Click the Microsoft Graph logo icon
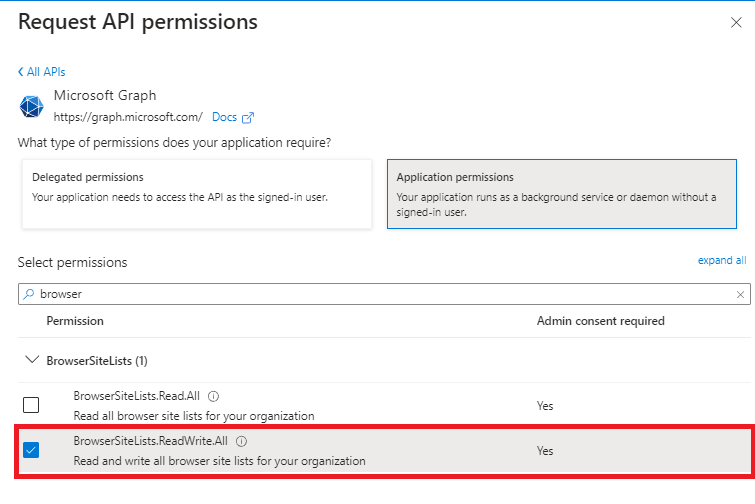 click(33, 107)
